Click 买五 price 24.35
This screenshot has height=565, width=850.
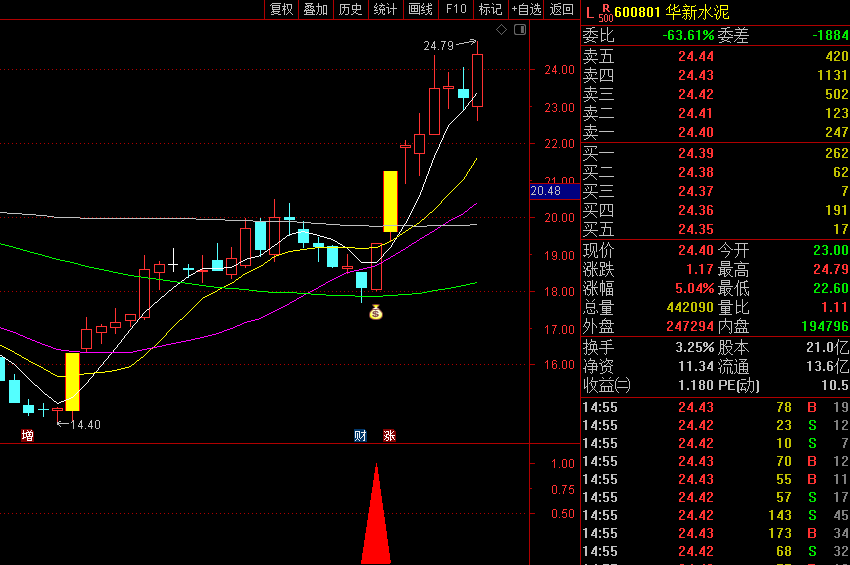[696, 229]
